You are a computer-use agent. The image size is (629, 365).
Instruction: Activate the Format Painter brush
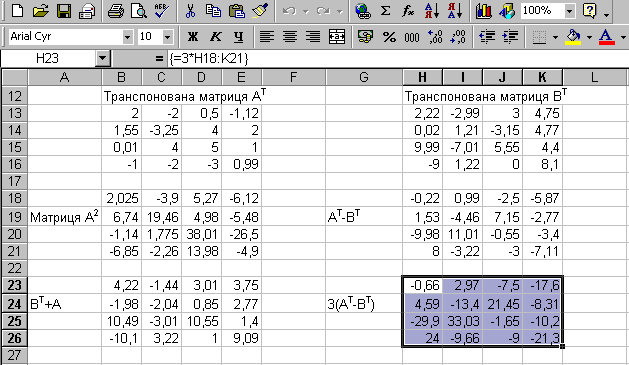pyautogui.click(x=260, y=11)
